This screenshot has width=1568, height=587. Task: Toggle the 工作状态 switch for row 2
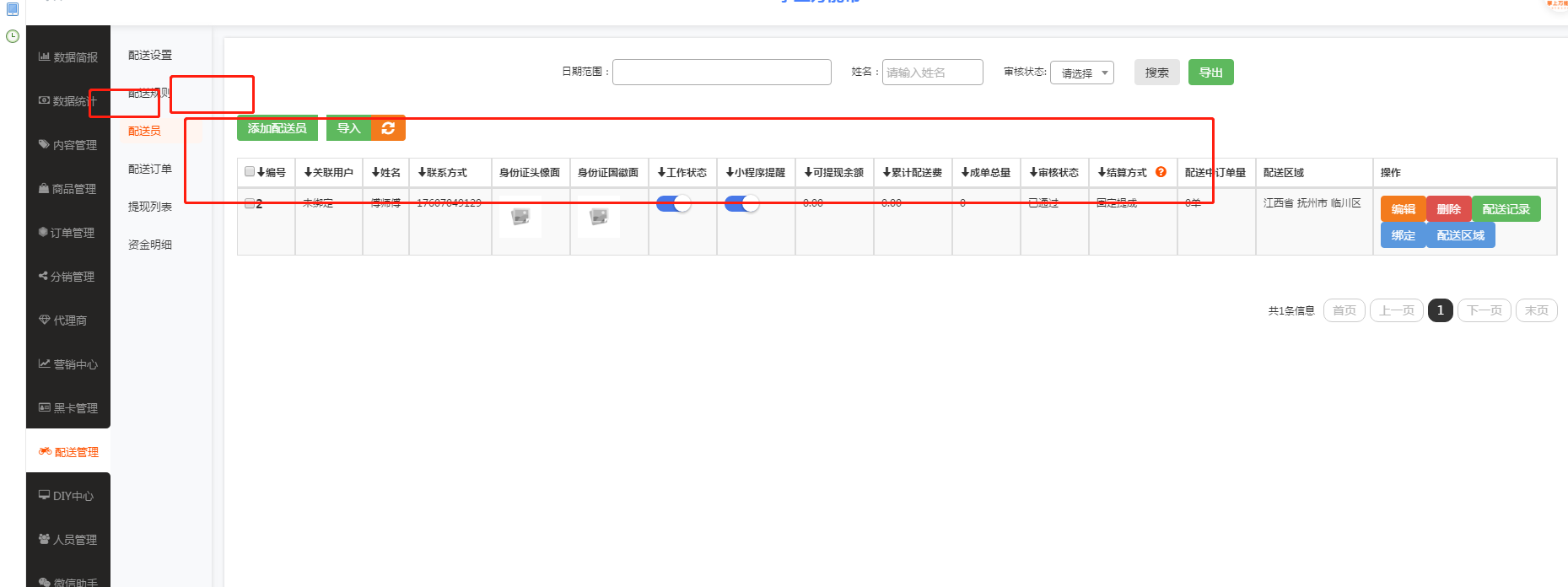(673, 203)
